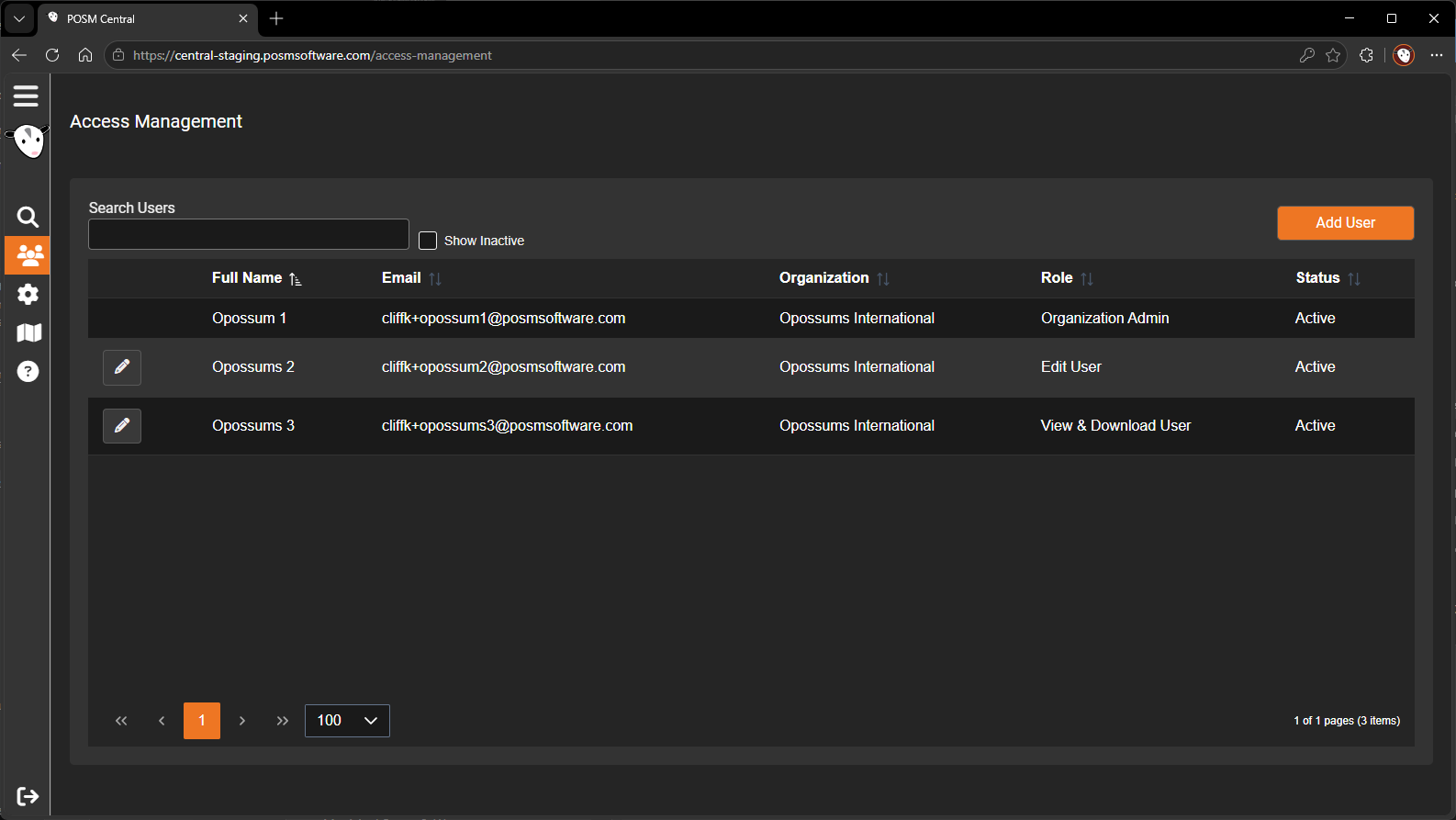Click email cliffk+opossums3@posmsoftware.com

507,426
